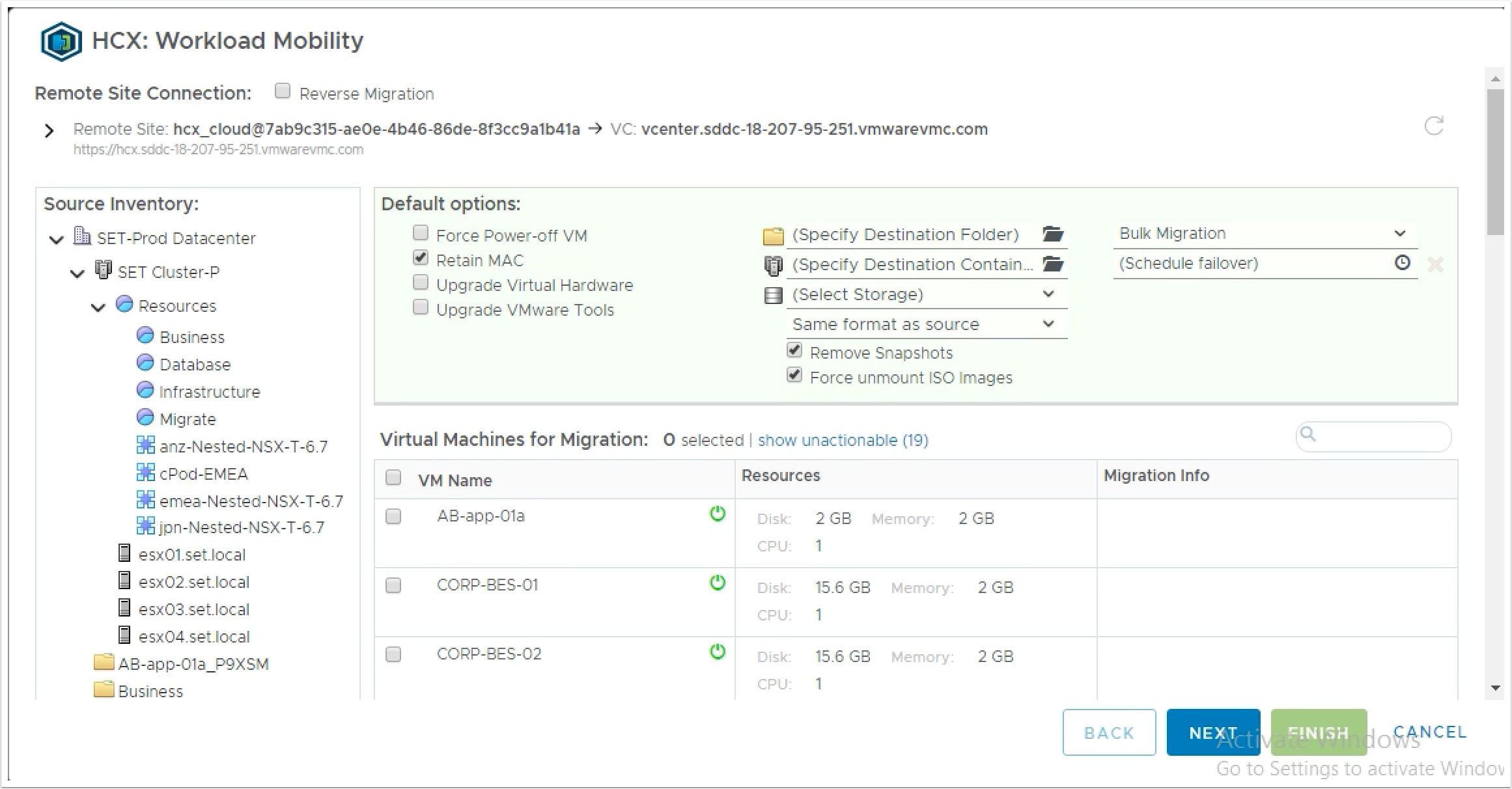Viewport: 1512px width, 789px height.
Task: Clear the schedule with the X icon
Action: [1435, 264]
